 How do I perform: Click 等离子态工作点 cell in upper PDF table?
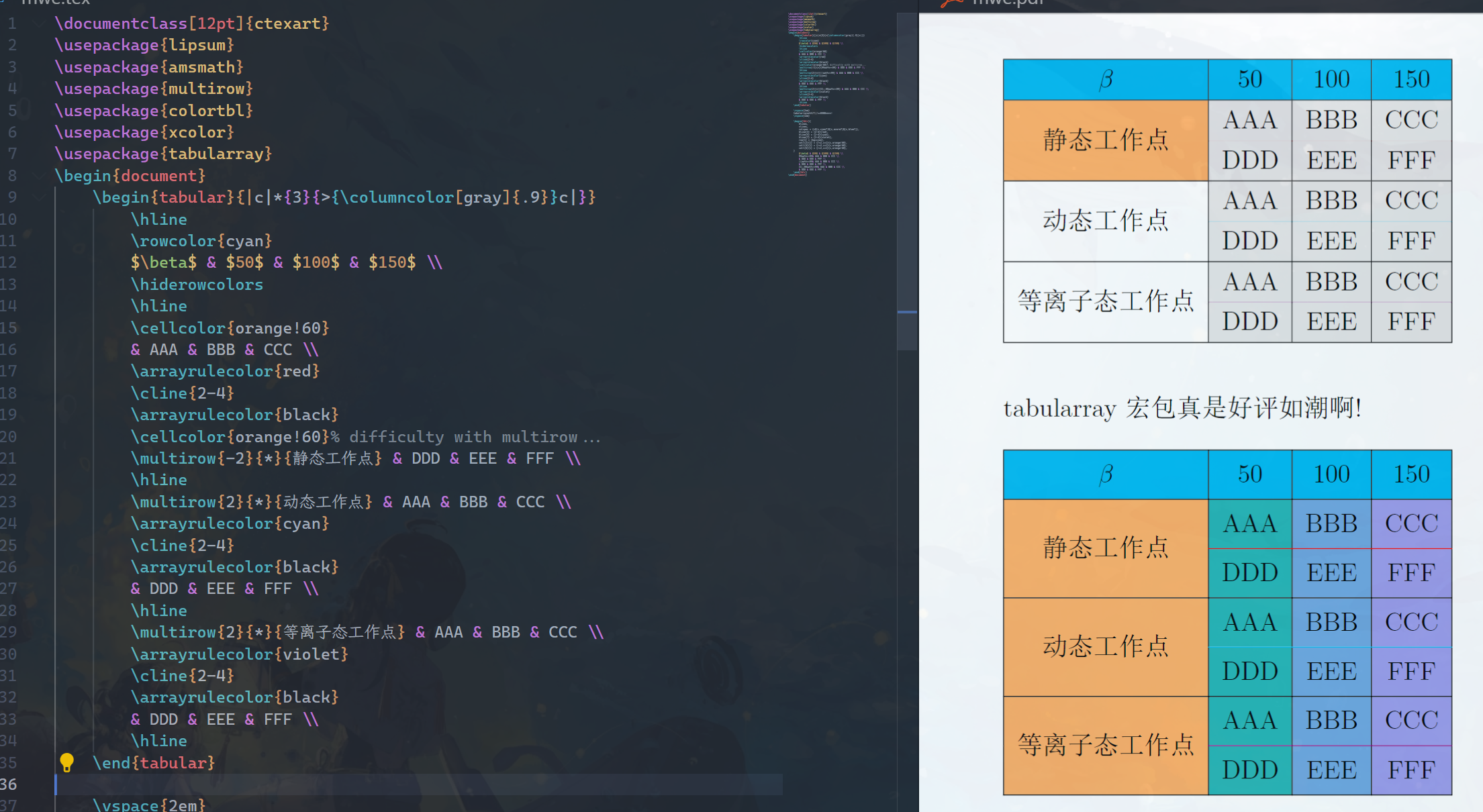1106,301
